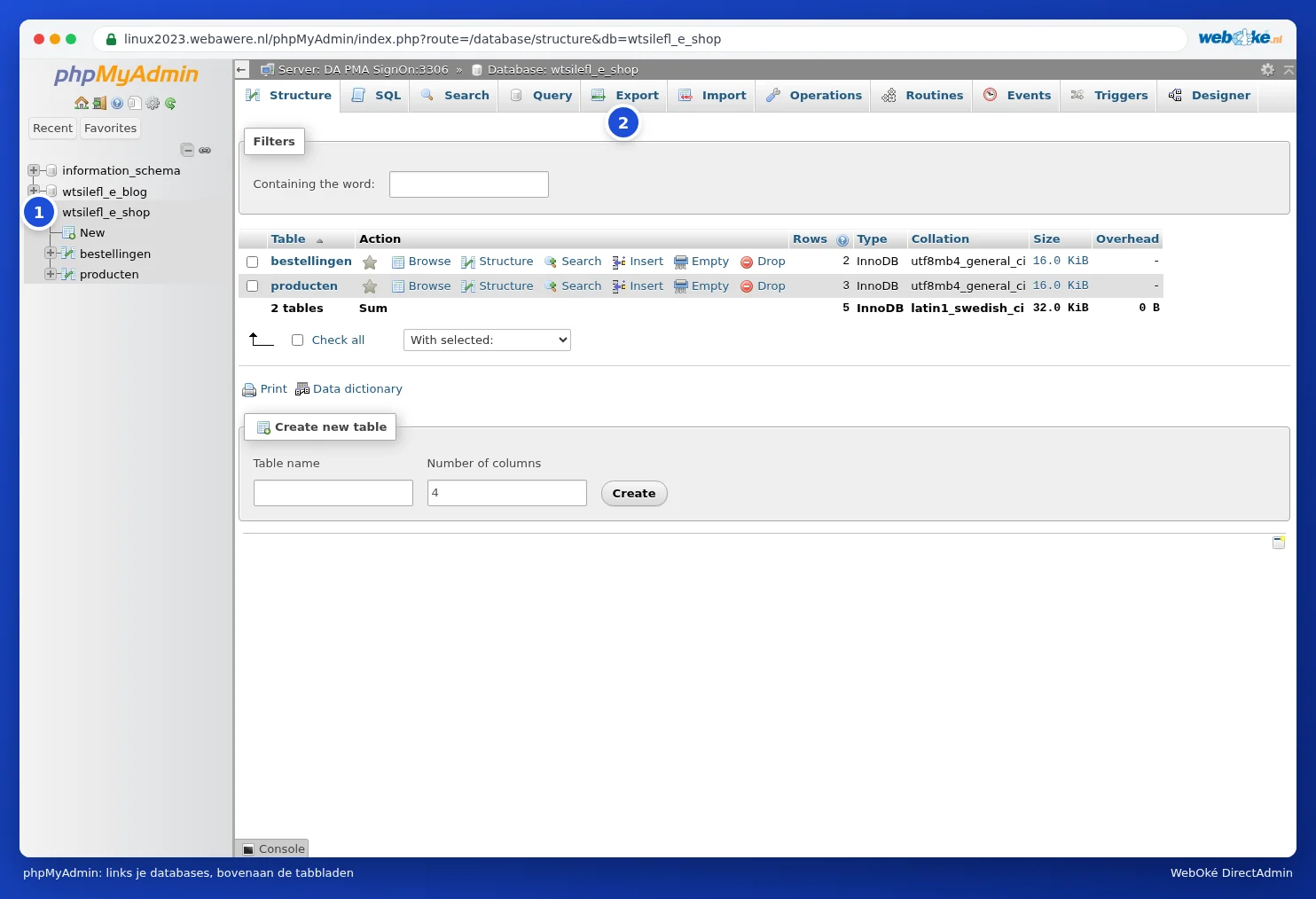1316x899 pixels.
Task: Click the bookmark note icon at bottom right
Action: (1279, 543)
